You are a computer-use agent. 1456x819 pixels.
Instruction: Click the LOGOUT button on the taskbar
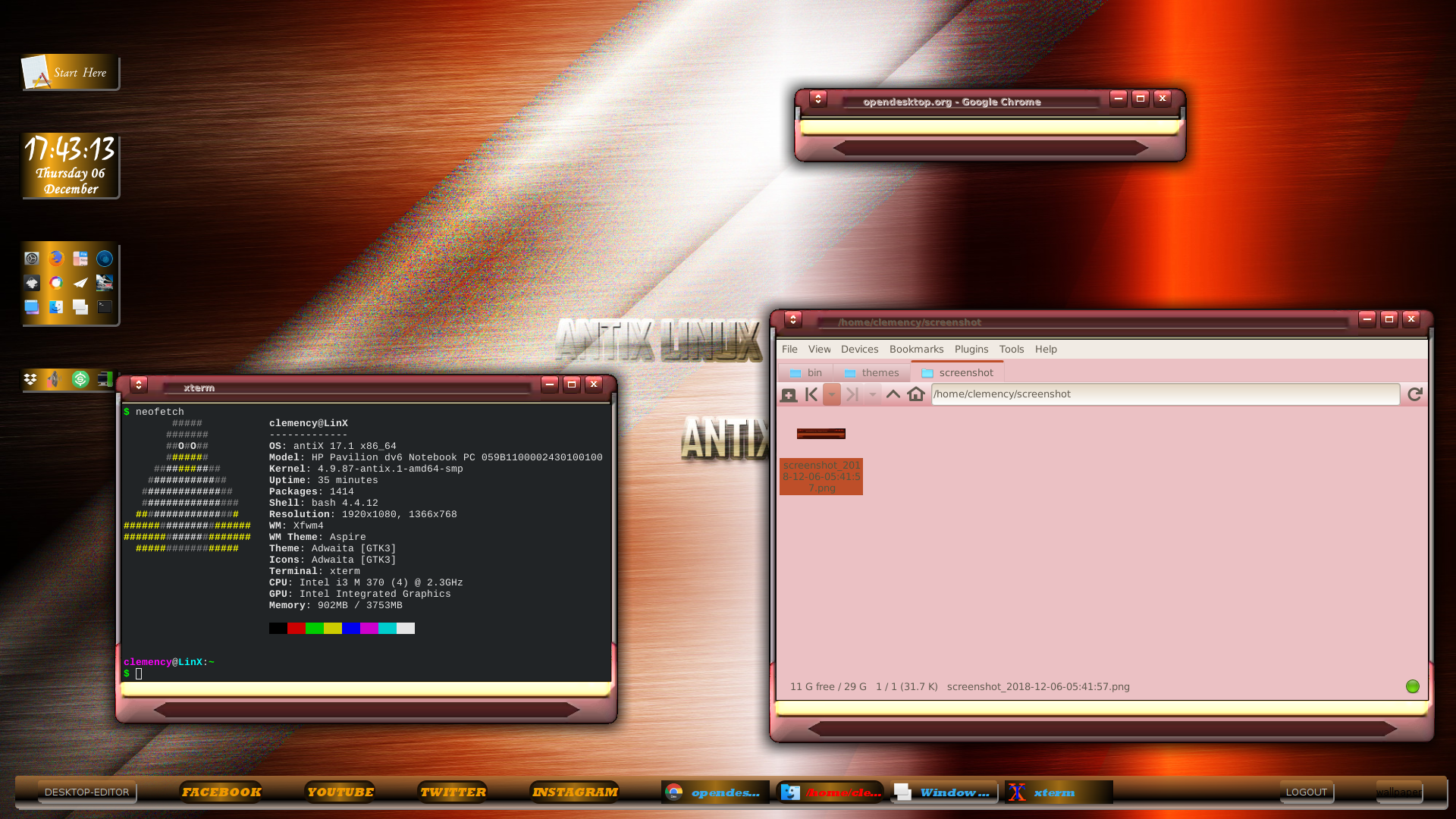1307,792
